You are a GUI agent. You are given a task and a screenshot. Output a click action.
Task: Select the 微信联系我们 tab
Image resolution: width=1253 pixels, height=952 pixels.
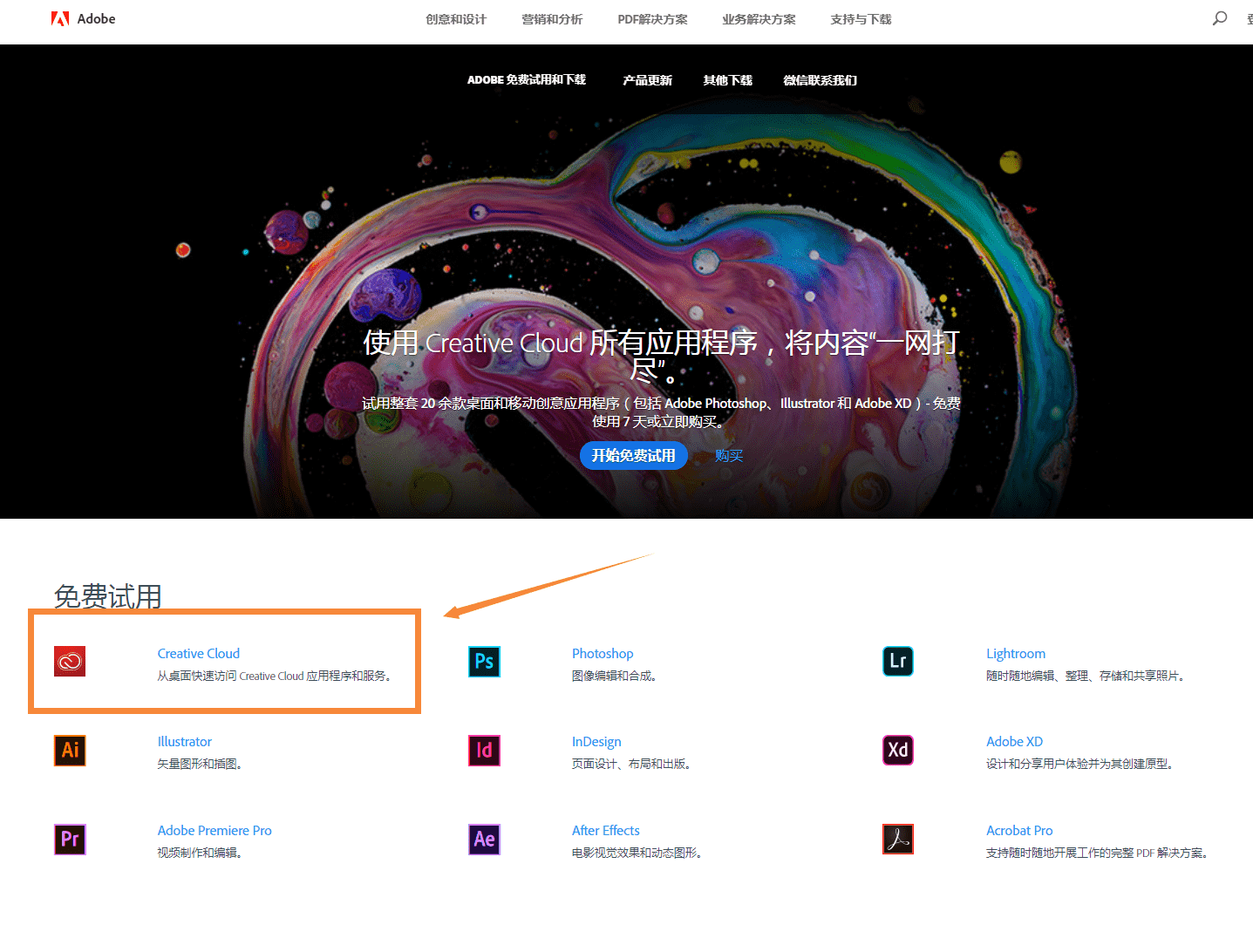pyautogui.click(x=820, y=80)
